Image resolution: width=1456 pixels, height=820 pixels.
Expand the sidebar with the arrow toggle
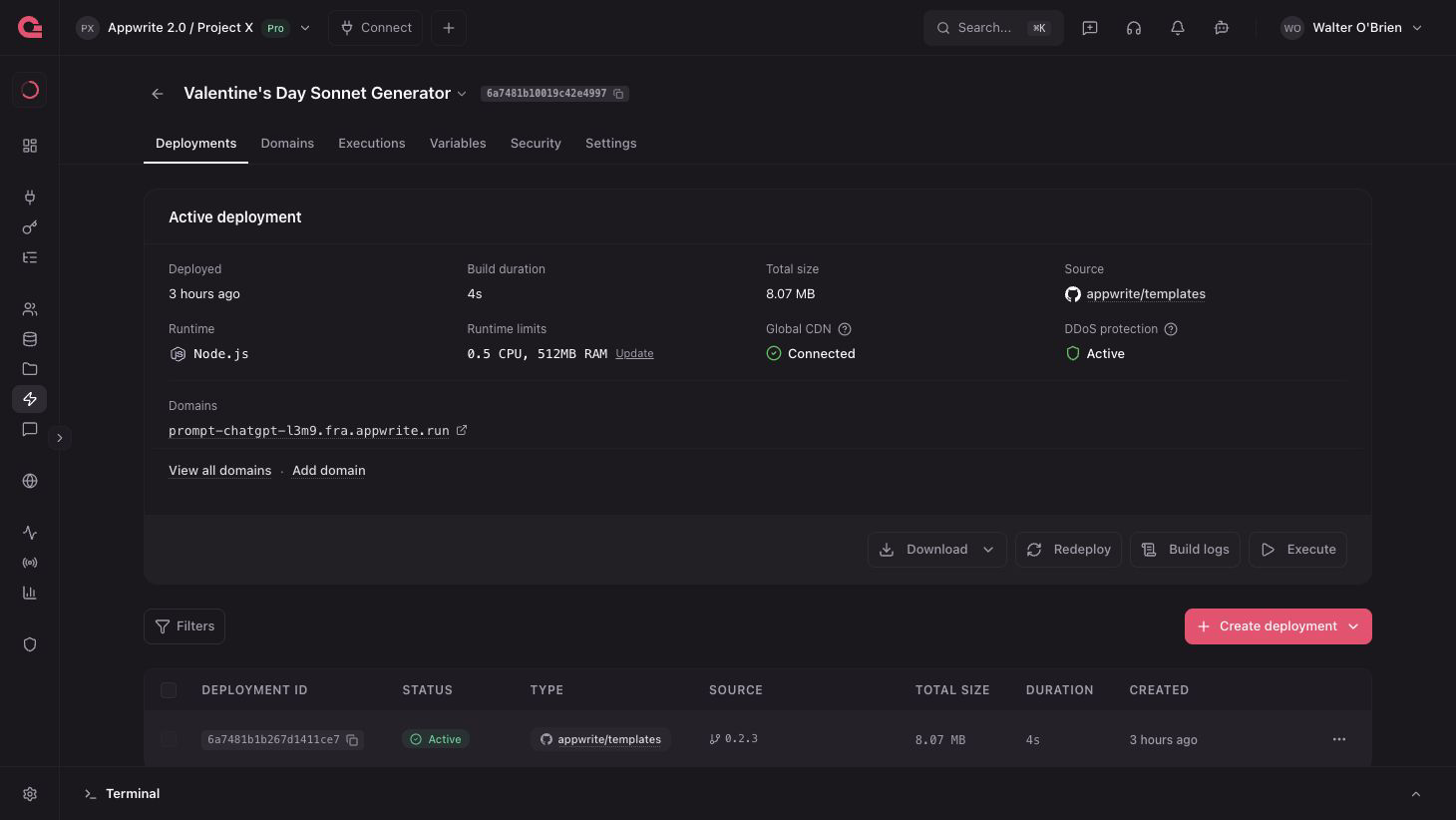tap(60, 438)
